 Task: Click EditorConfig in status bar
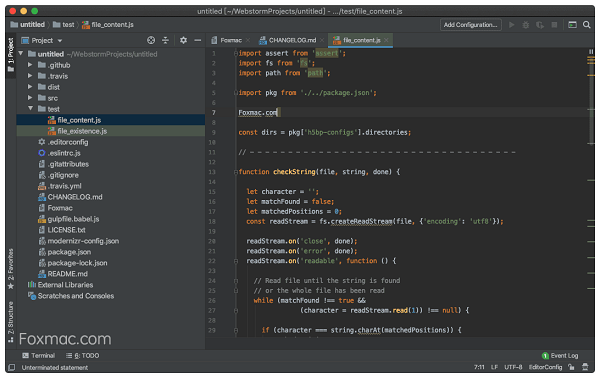click(545, 367)
